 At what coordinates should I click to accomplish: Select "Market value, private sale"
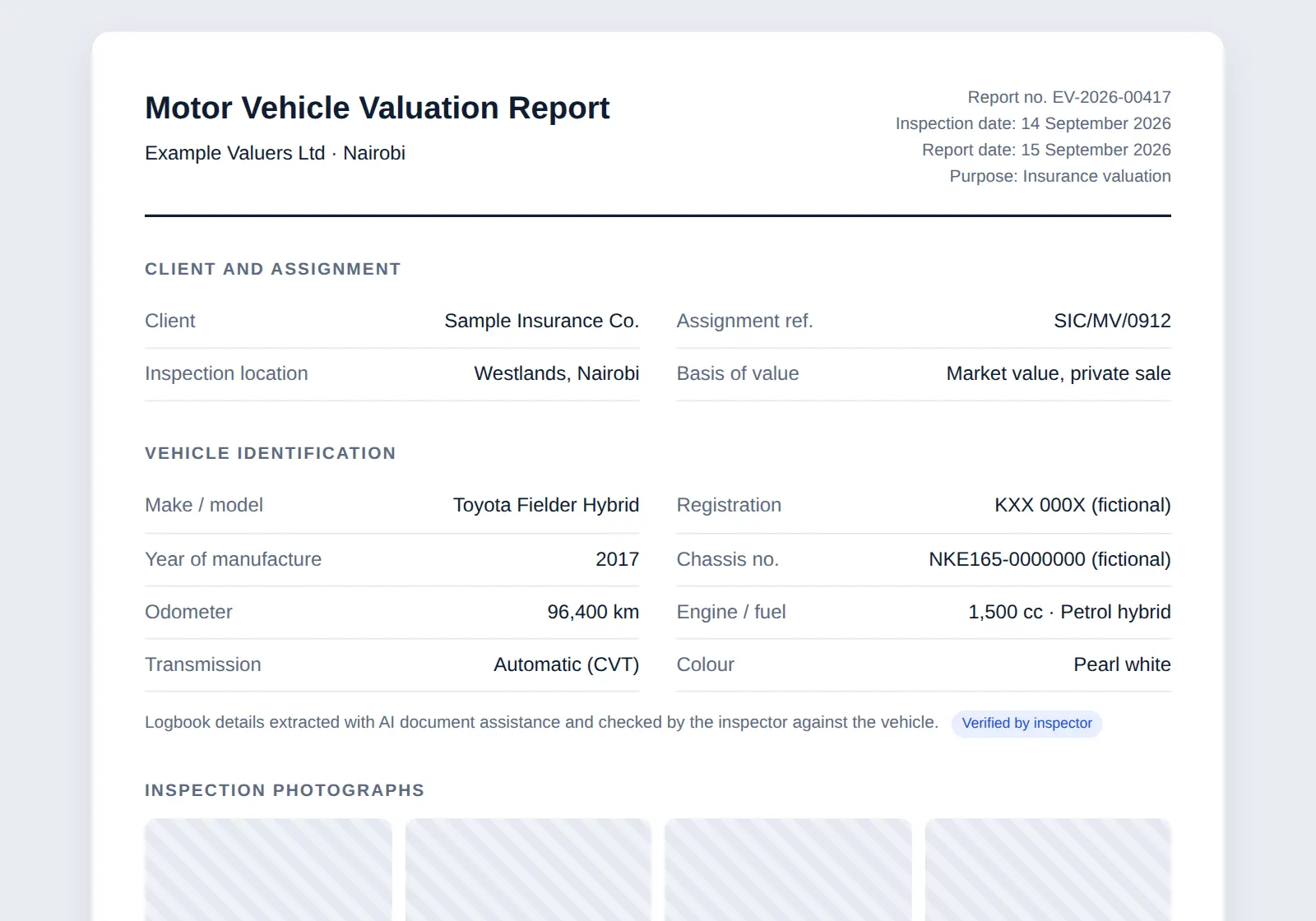pyautogui.click(x=1059, y=373)
